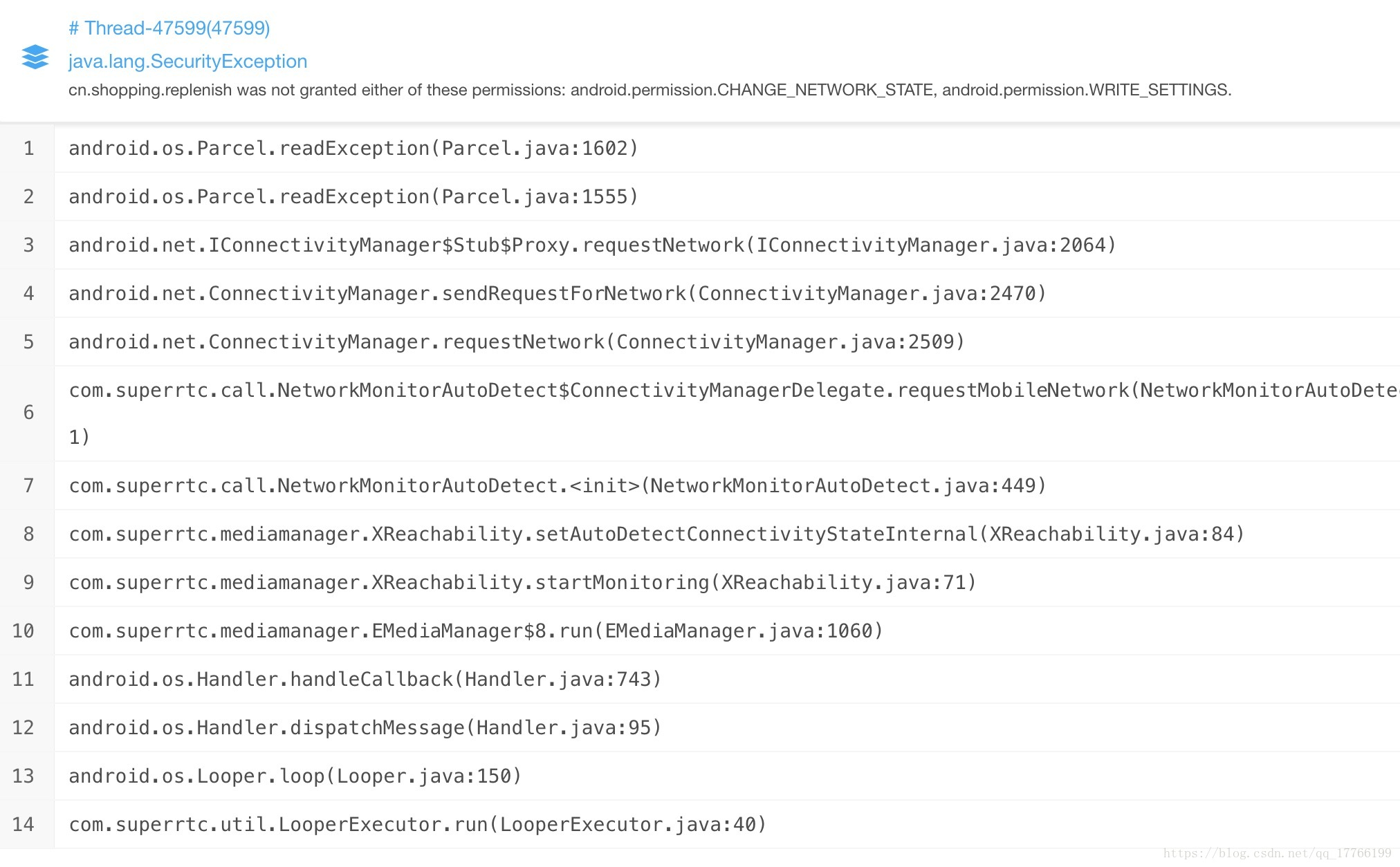Select the EMediaManager$8.run frame
The height and width of the screenshot is (867, 1400).
(x=476, y=631)
